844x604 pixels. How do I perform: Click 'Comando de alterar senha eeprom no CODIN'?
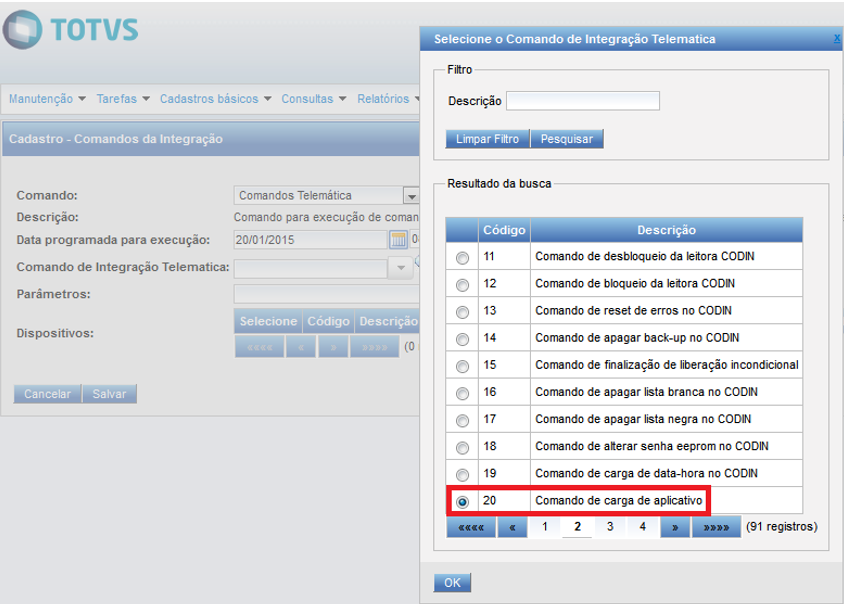(x=652, y=446)
